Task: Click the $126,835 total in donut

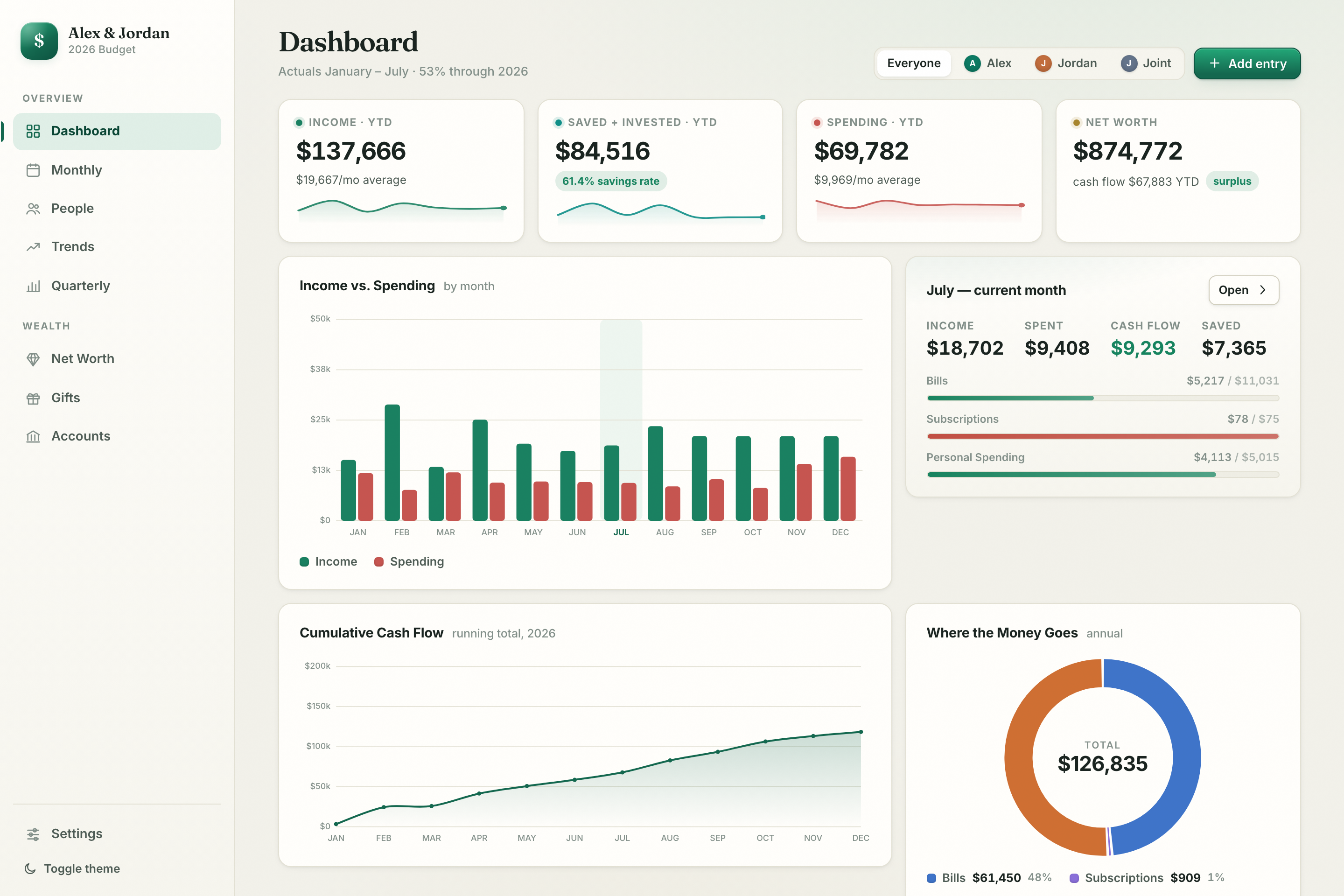Action: 1102,764
